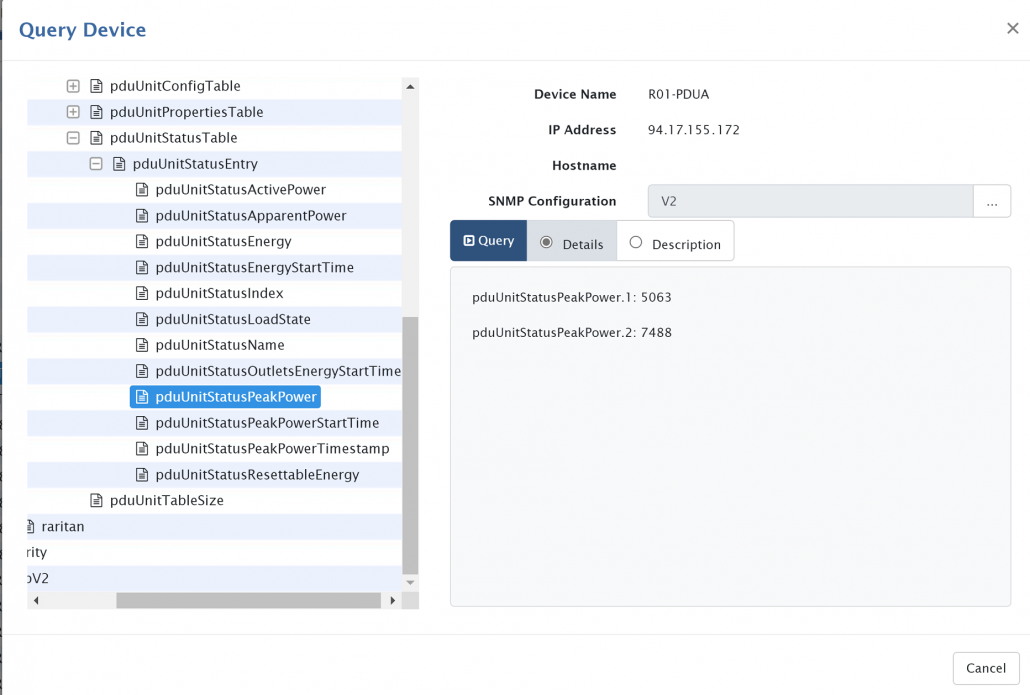Click the horizontal scrollbar in the tree panel
Screen dimensions: 1030x695
coord(248,601)
